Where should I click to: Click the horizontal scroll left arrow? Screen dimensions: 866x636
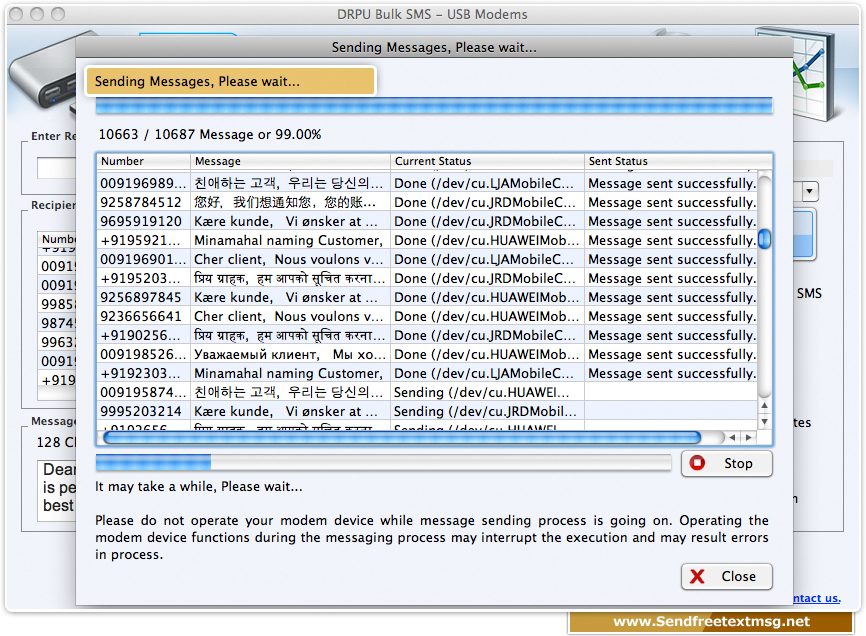tap(732, 437)
